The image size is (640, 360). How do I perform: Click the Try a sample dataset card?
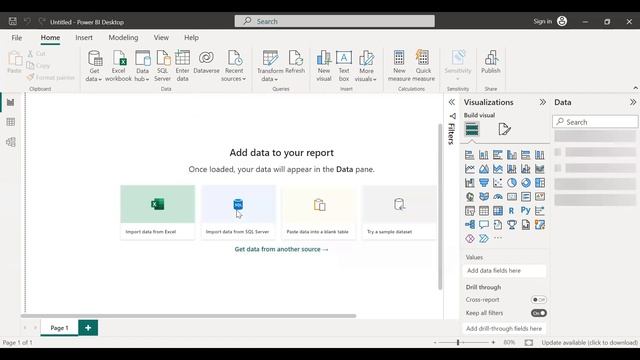pos(399,212)
